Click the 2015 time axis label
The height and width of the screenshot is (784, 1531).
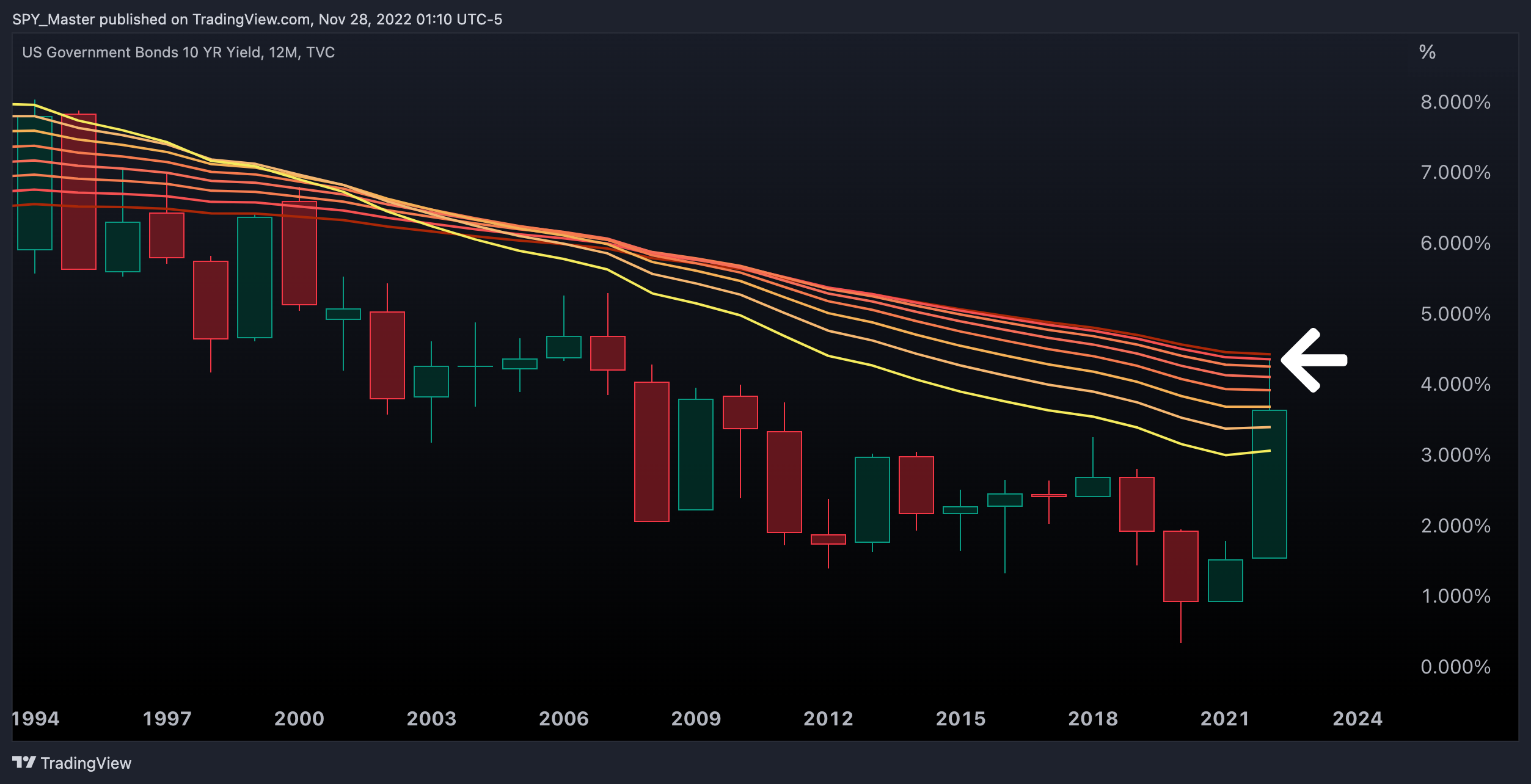click(960, 719)
